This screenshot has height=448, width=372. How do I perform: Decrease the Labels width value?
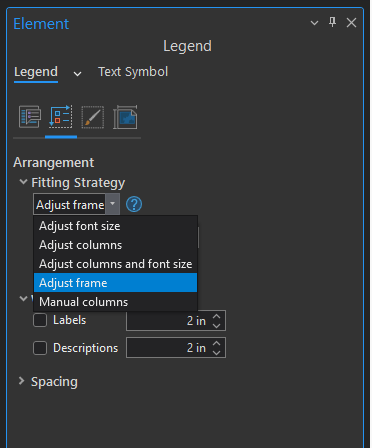(217, 326)
